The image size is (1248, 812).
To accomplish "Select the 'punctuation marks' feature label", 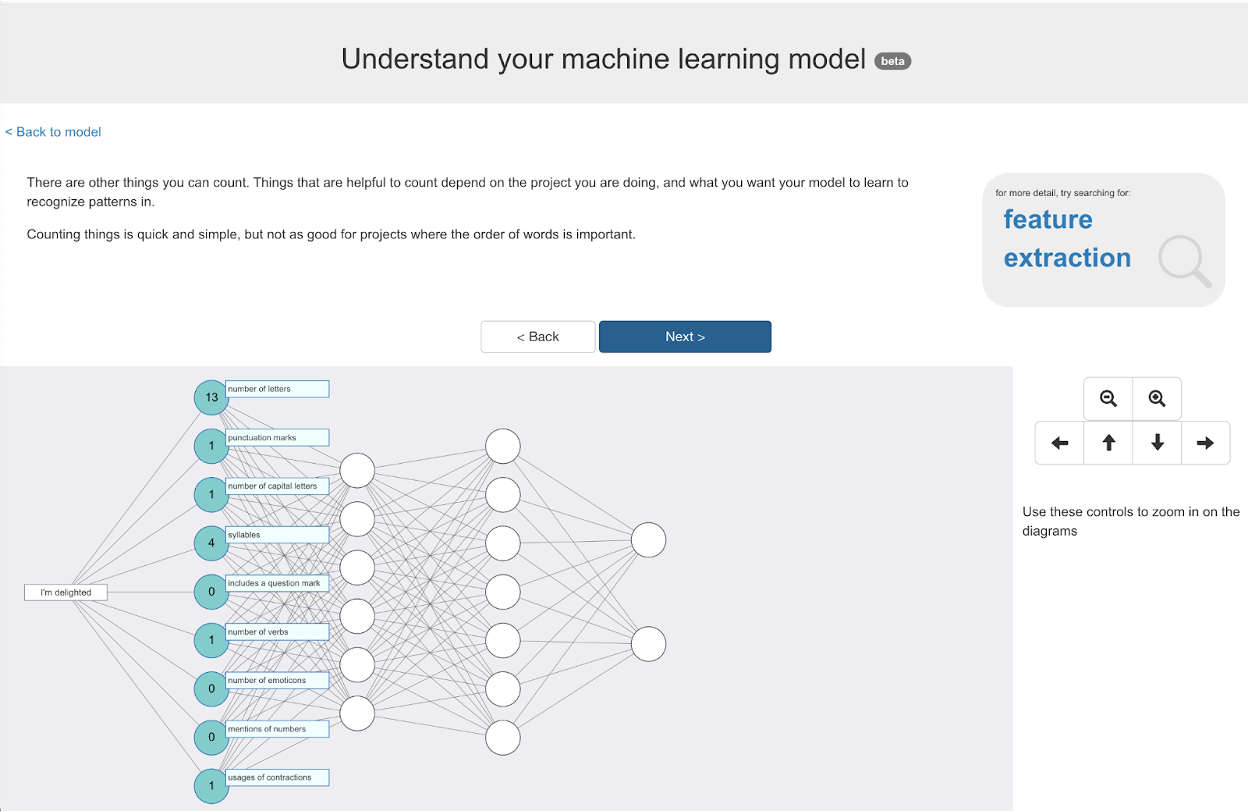I will (x=277, y=438).
